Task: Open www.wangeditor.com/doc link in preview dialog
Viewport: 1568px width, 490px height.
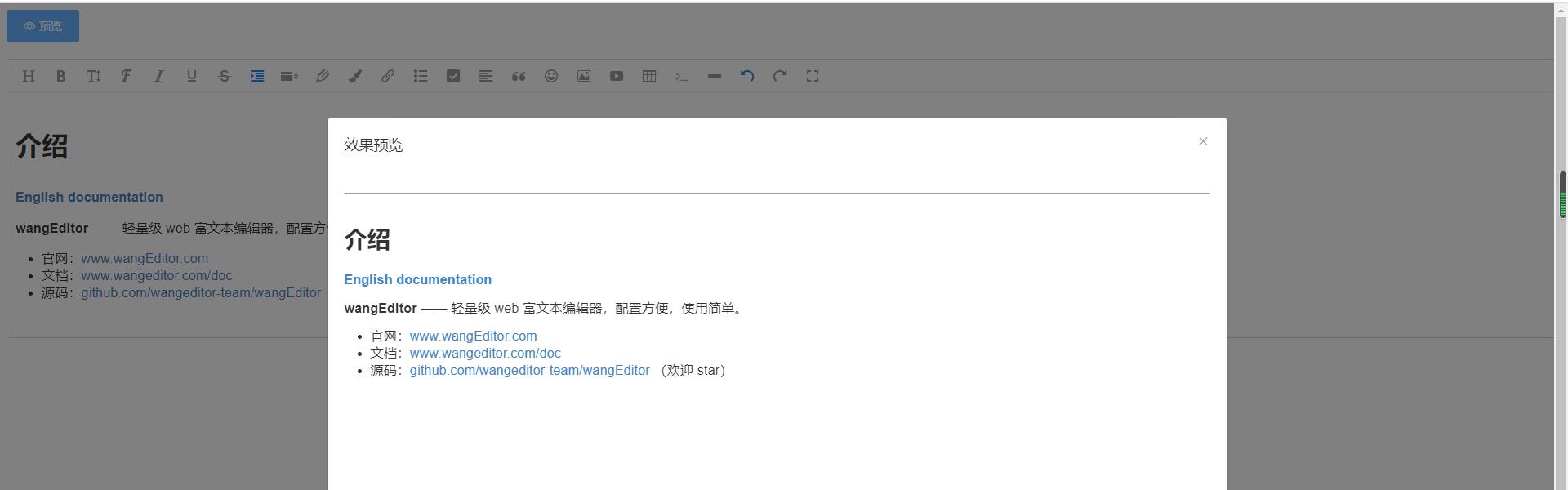Action: tap(485, 353)
